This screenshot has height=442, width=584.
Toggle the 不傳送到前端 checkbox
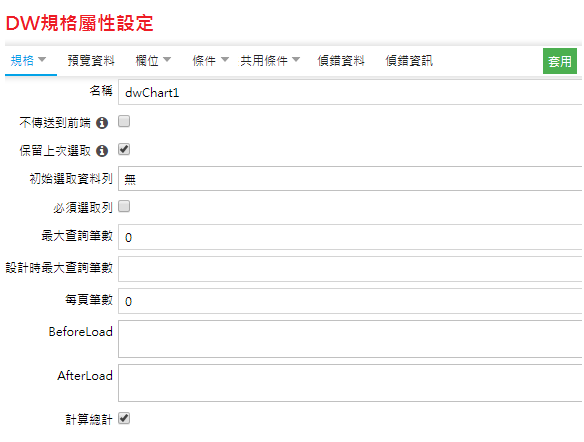coord(124,121)
